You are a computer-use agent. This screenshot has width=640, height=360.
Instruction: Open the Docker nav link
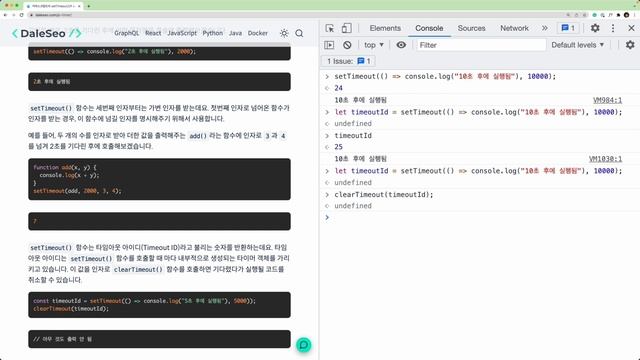click(x=258, y=33)
